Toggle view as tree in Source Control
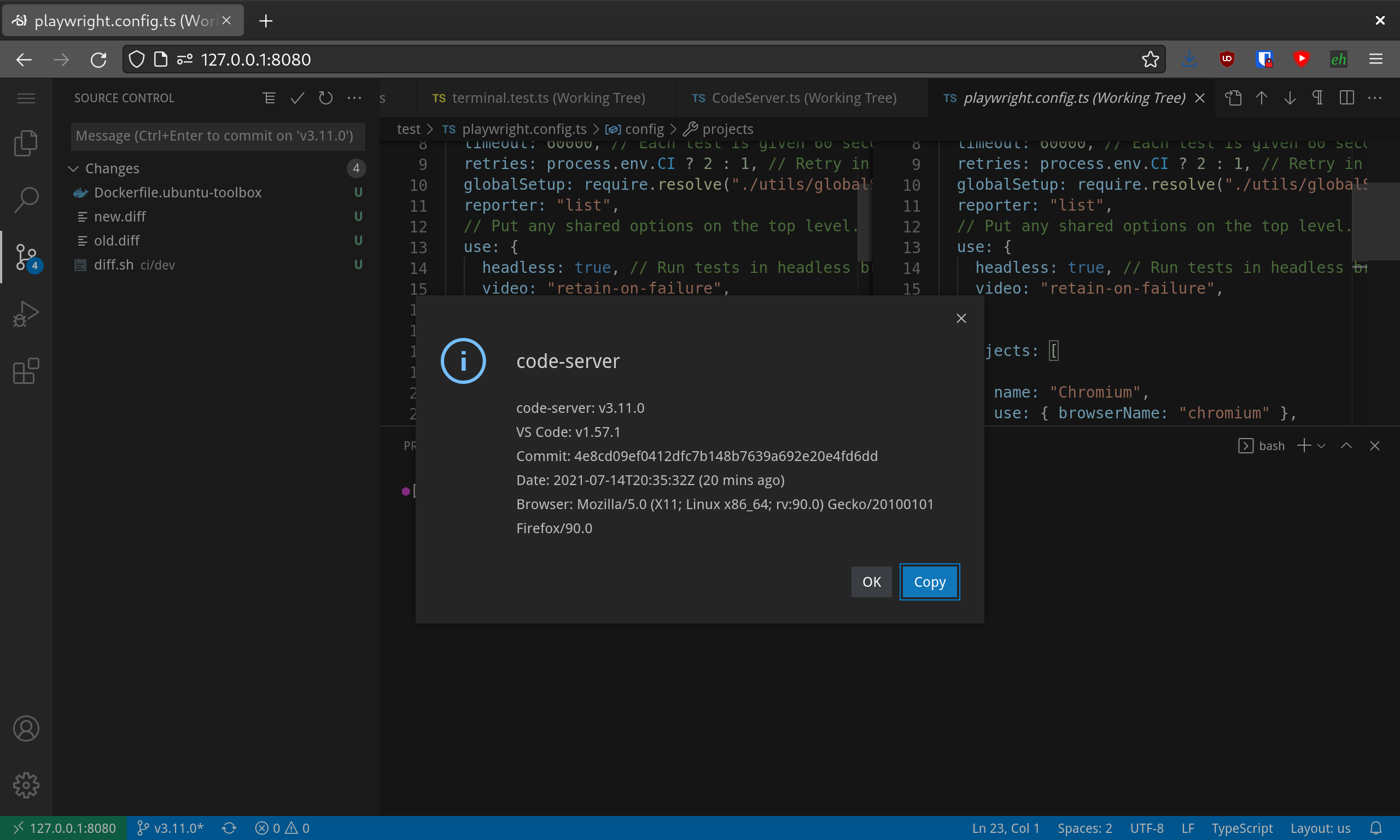 [x=270, y=98]
